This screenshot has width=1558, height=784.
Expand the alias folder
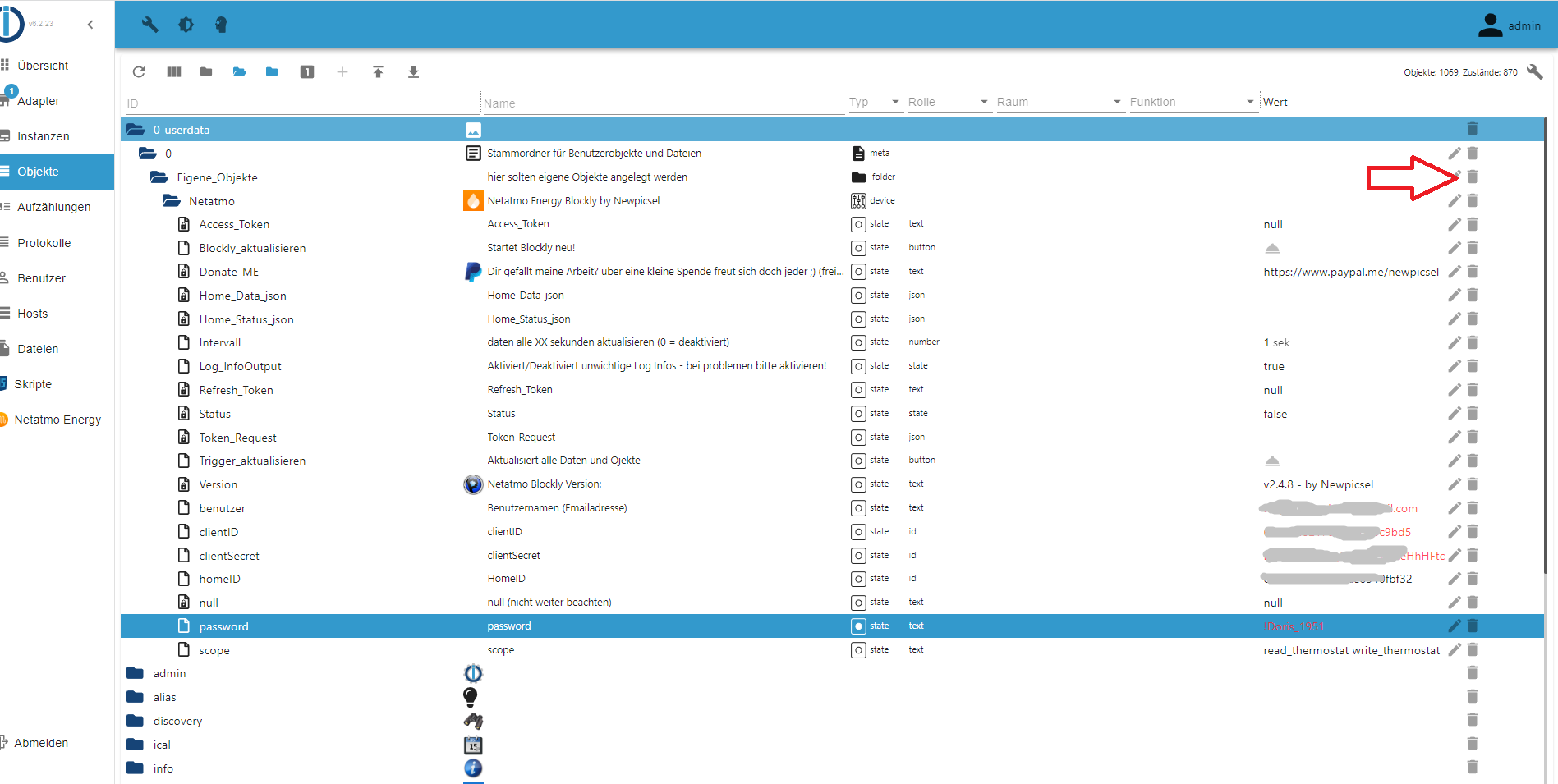[136, 697]
